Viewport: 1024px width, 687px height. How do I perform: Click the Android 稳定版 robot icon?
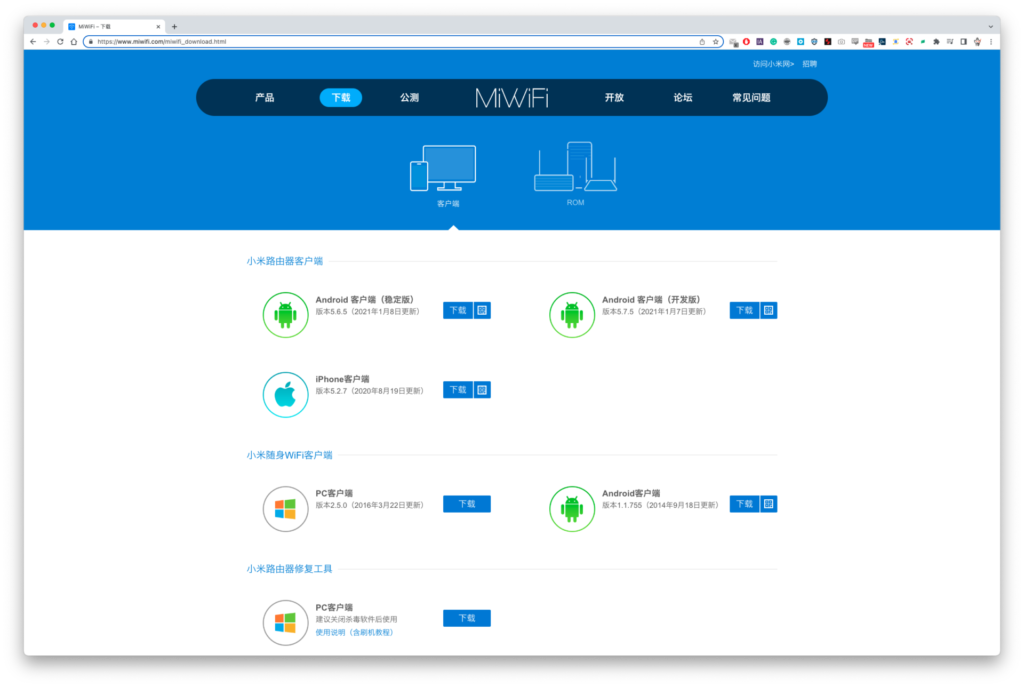pyautogui.click(x=285, y=315)
